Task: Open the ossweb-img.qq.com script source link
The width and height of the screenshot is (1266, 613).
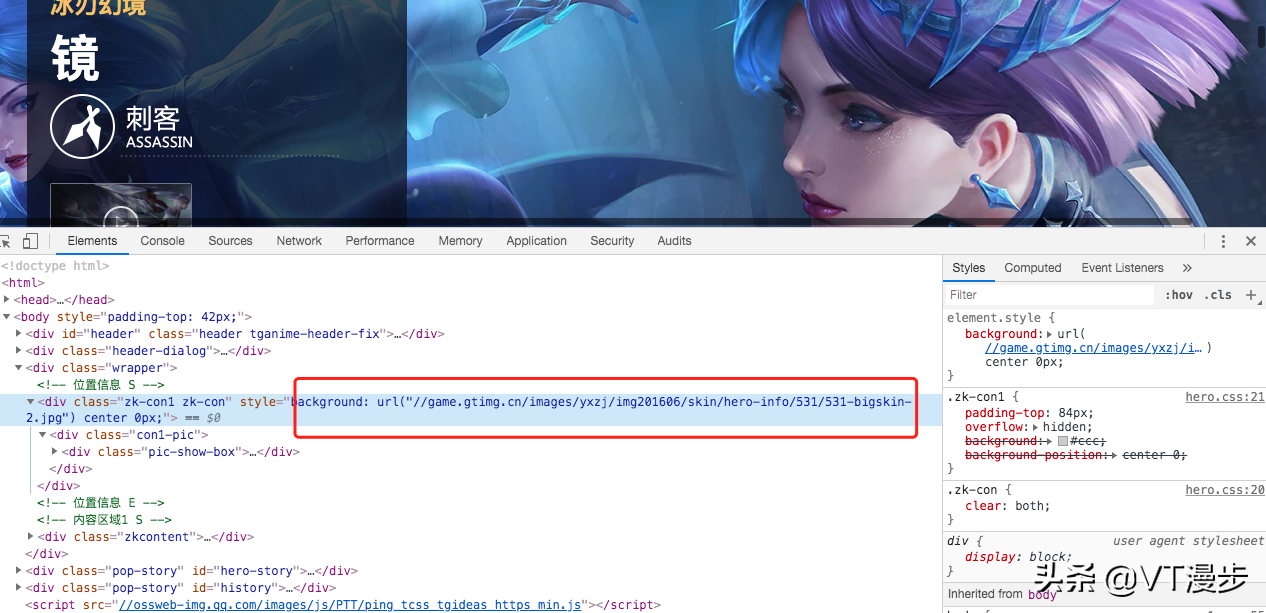Action: [350, 605]
